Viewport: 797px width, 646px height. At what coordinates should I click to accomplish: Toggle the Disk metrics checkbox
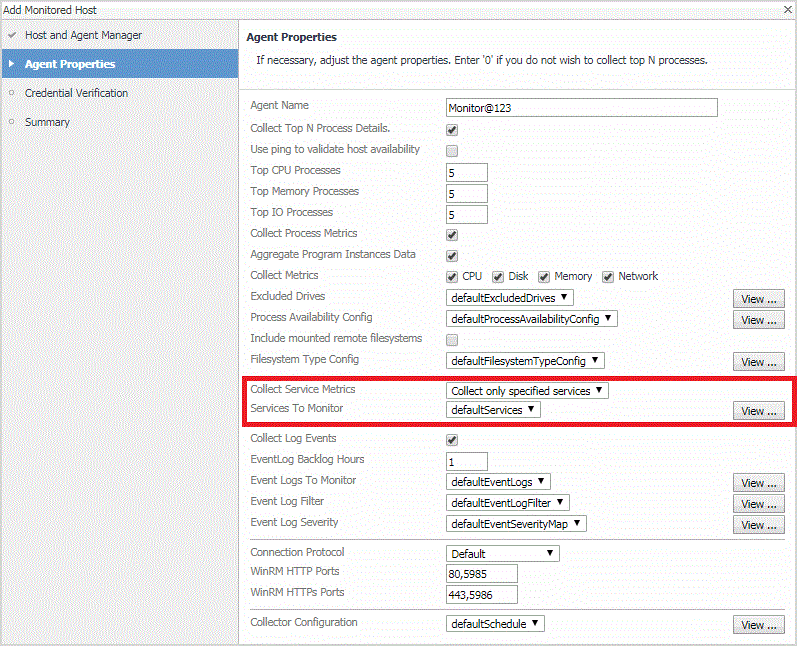[x=498, y=276]
